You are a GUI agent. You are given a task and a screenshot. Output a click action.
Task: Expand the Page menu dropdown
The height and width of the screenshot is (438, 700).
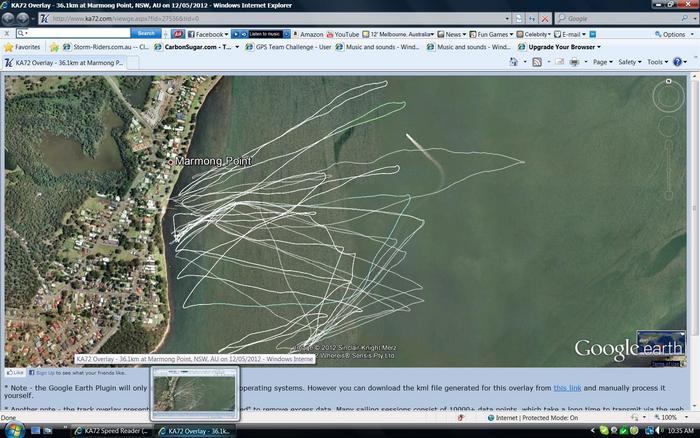click(601, 62)
